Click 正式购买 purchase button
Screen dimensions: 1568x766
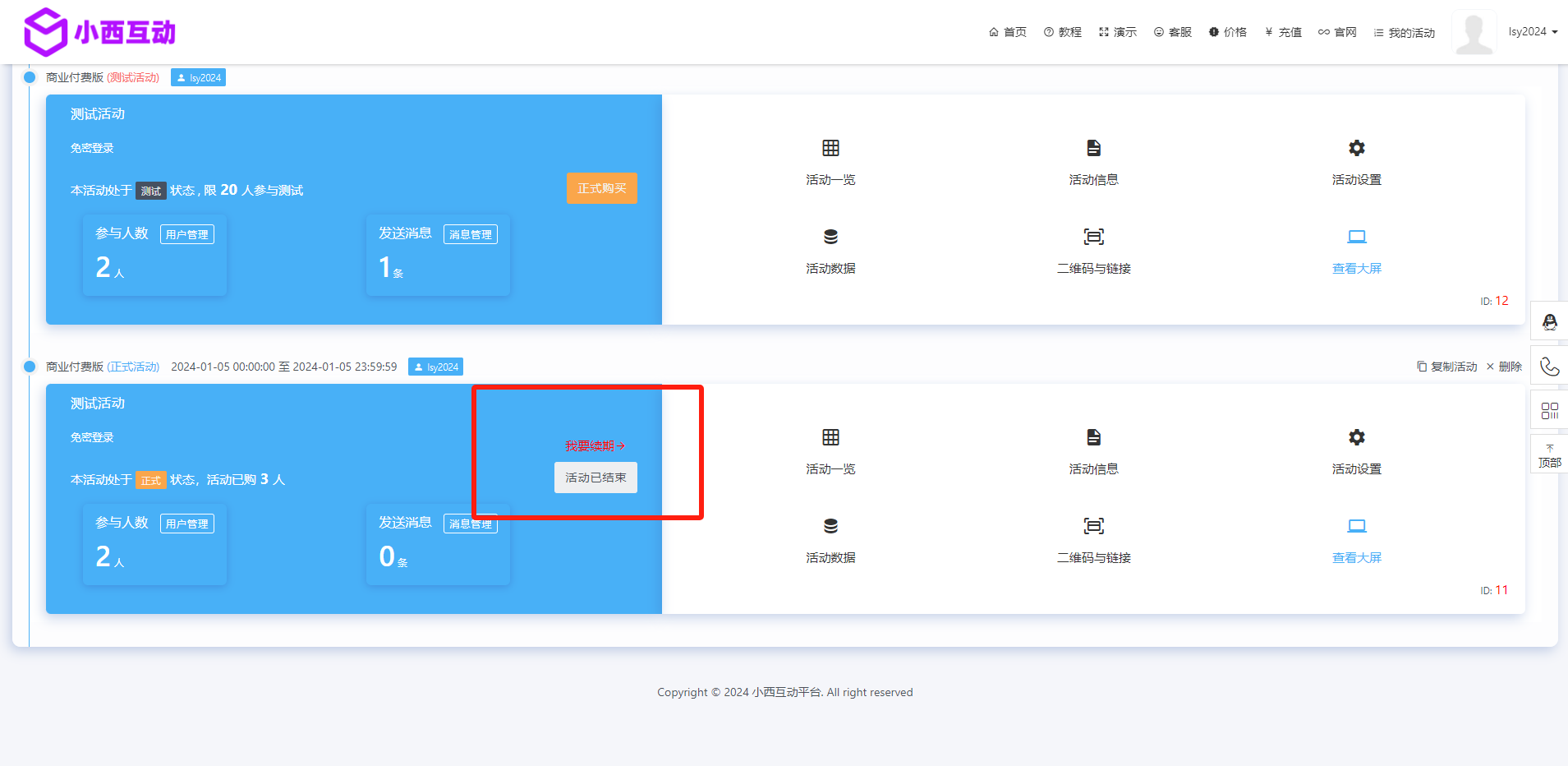(601, 188)
